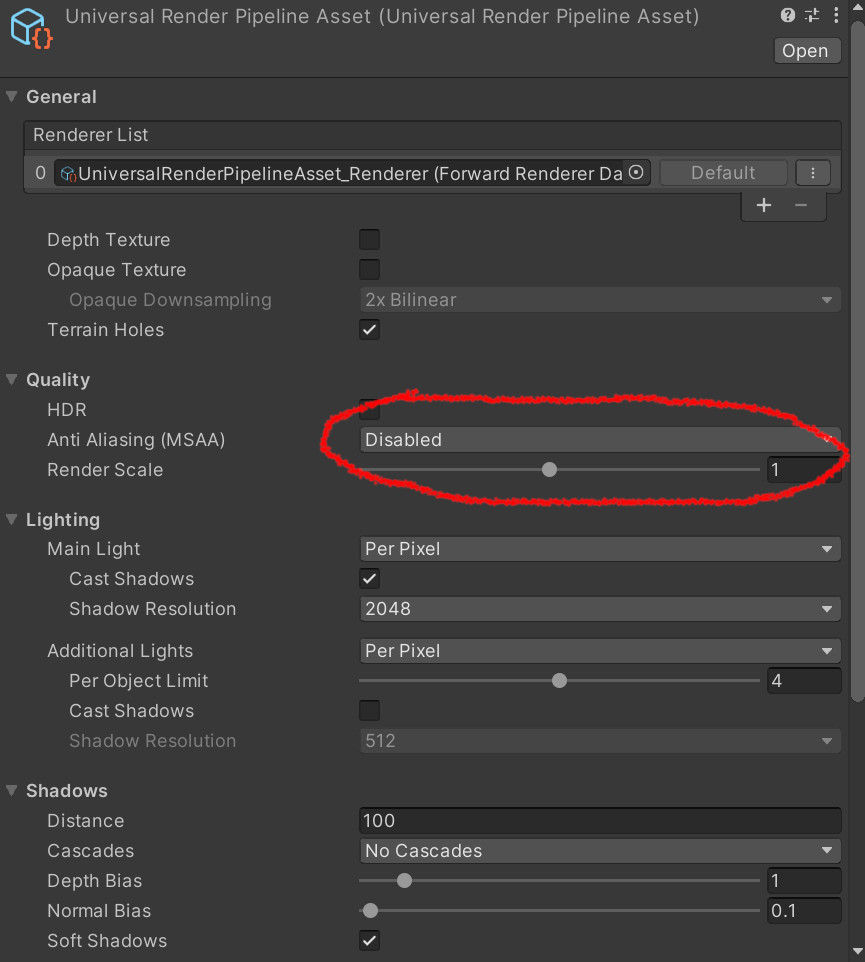Click the HDR label
The width and height of the screenshot is (865, 962).
pos(67,409)
